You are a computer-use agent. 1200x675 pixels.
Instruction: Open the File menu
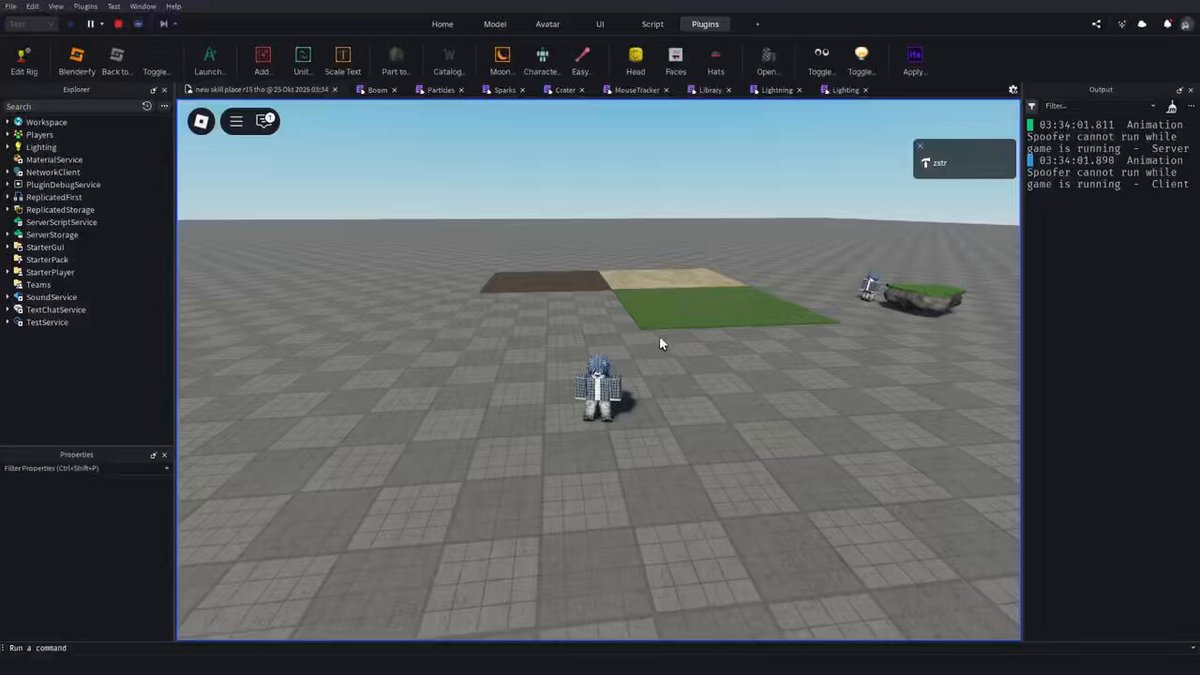pos(11,6)
